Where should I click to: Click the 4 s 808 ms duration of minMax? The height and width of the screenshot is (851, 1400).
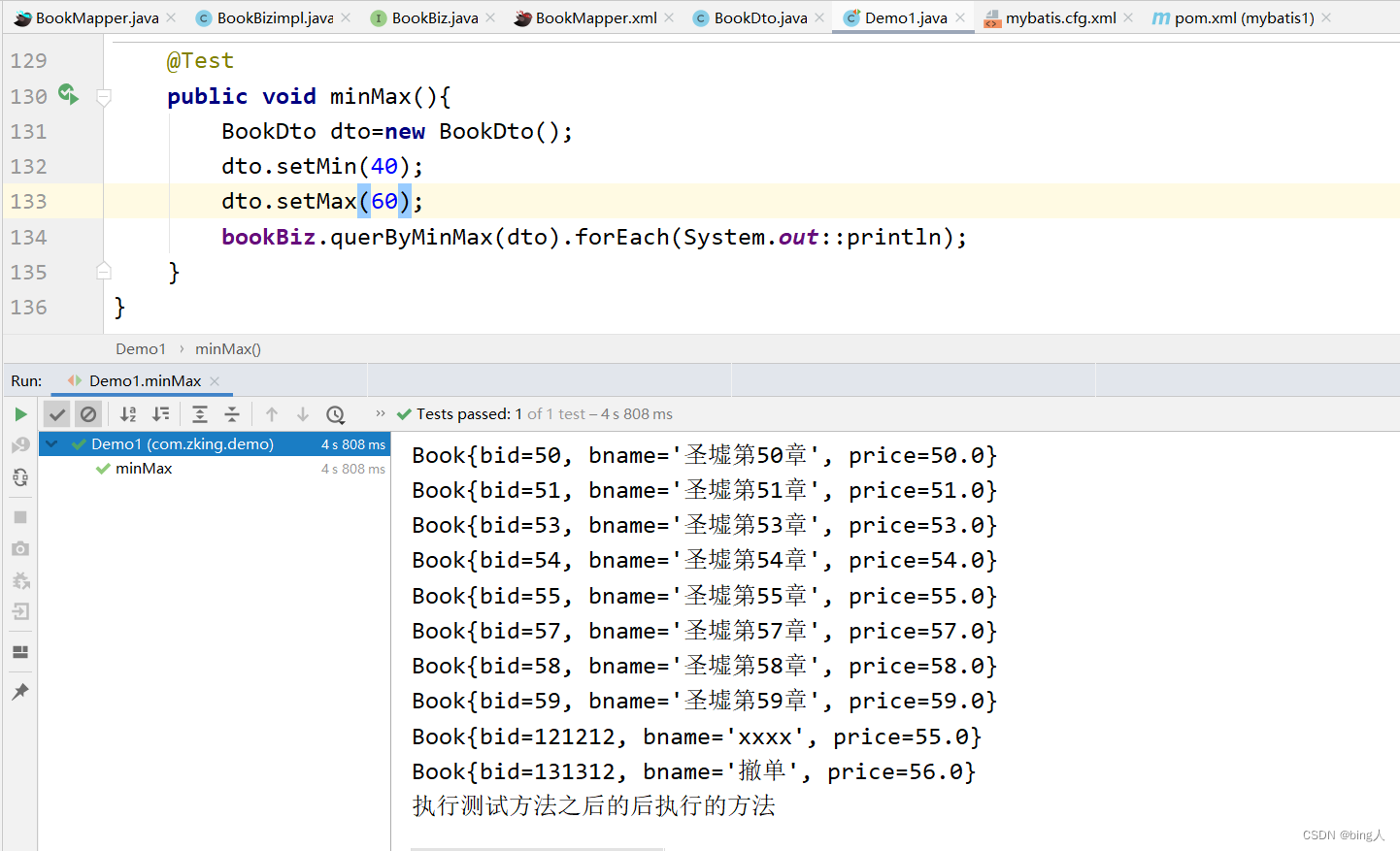[353, 469]
